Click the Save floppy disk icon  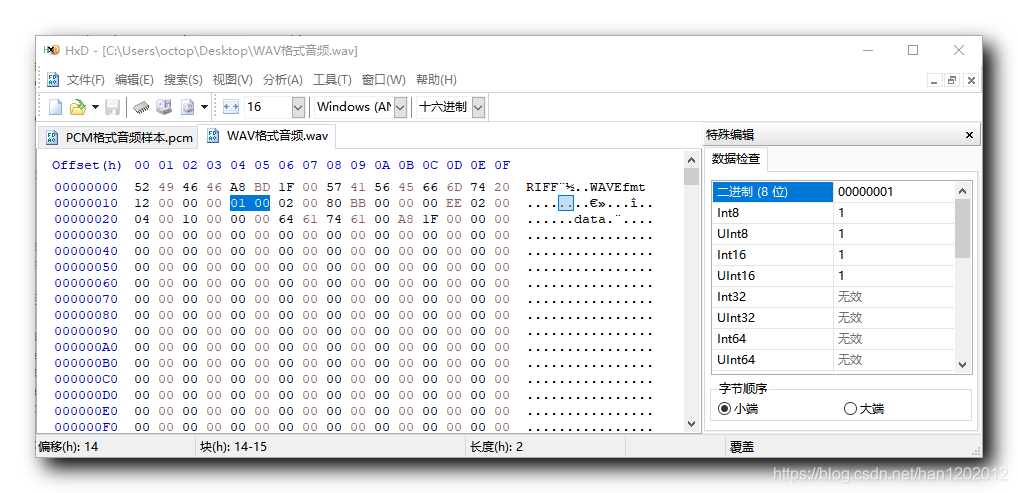pyautogui.click(x=112, y=107)
